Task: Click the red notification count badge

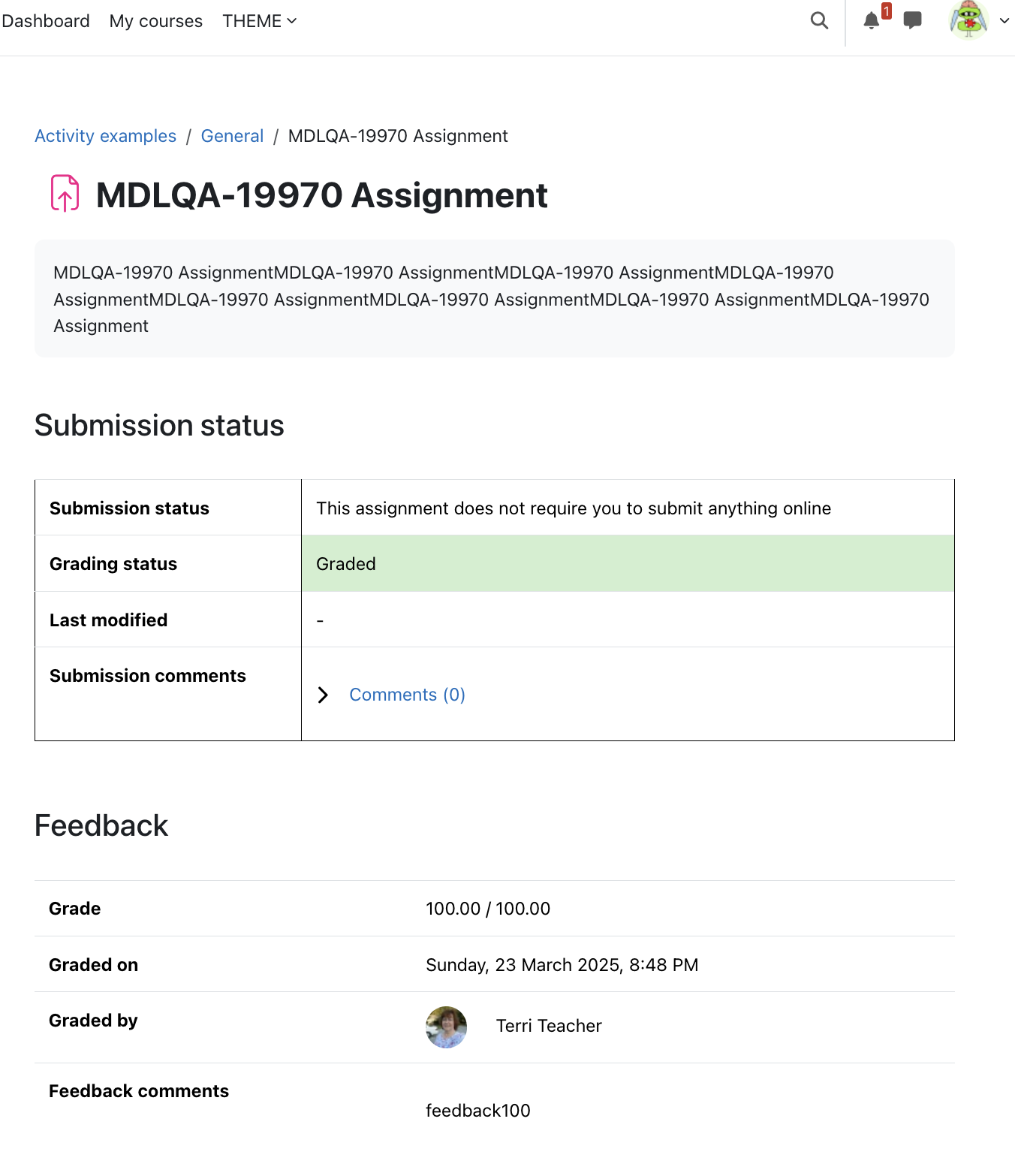Action: pos(887,11)
